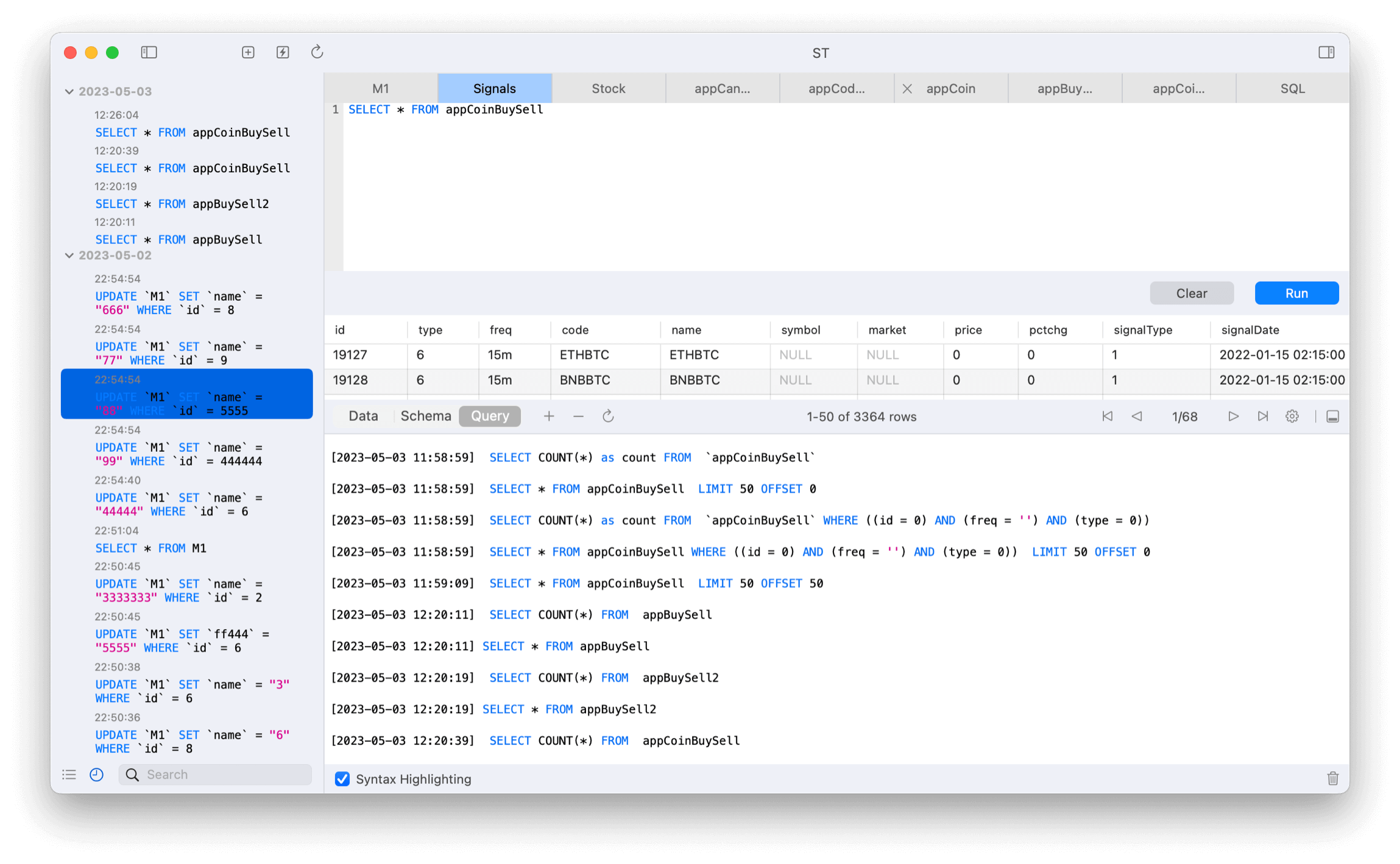1400x864 pixels.
Task: Click the history Search field
Action: [x=216, y=774]
